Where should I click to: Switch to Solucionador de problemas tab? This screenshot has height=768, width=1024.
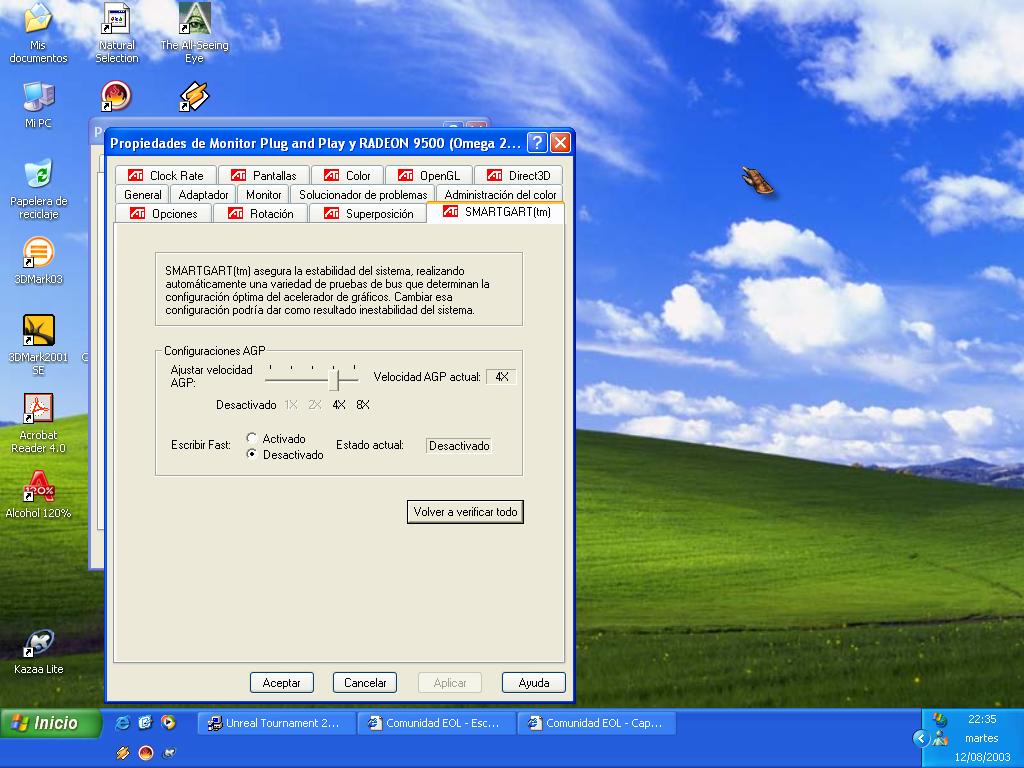(x=362, y=195)
